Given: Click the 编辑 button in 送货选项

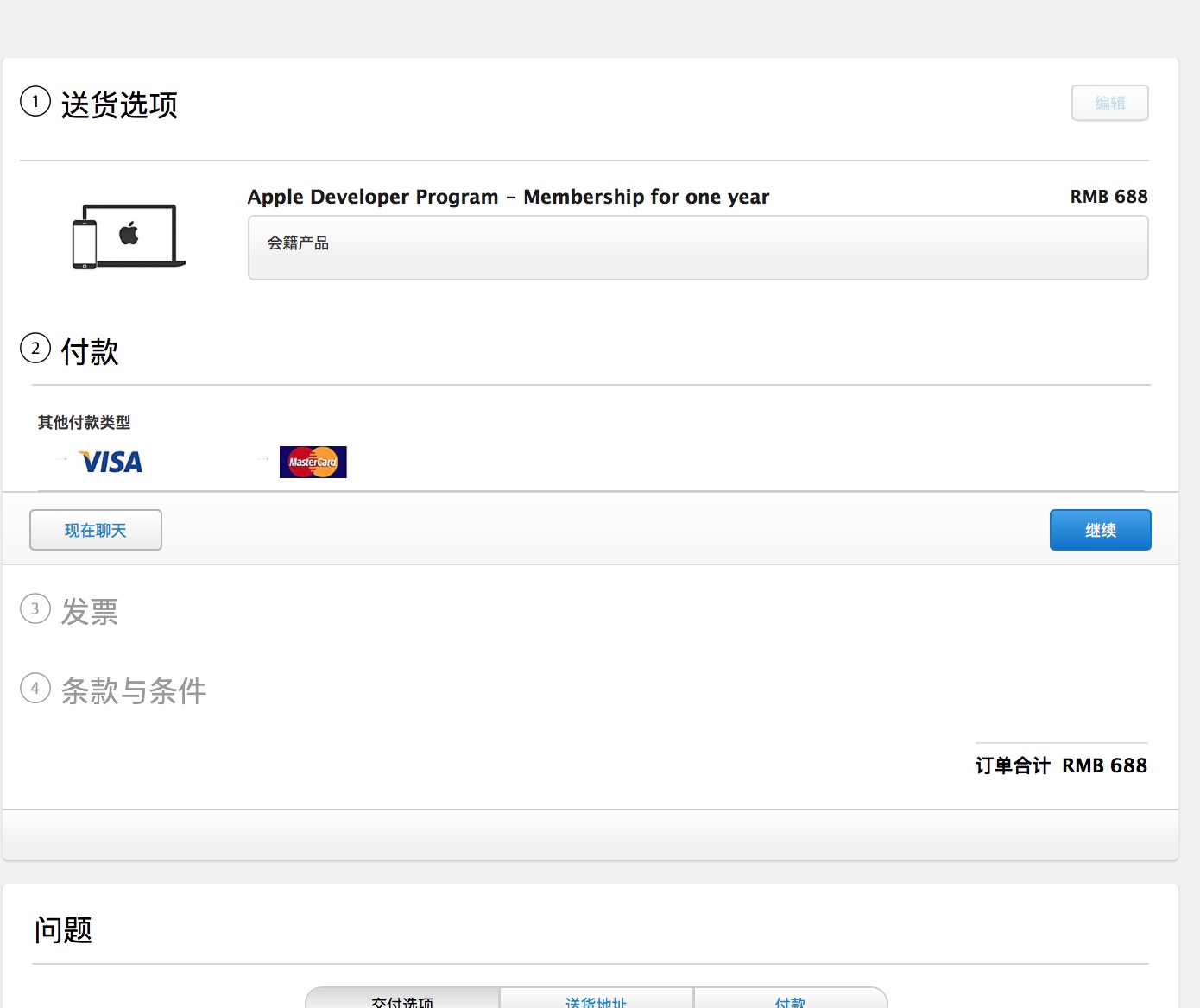Looking at the screenshot, I should (x=1110, y=104).
